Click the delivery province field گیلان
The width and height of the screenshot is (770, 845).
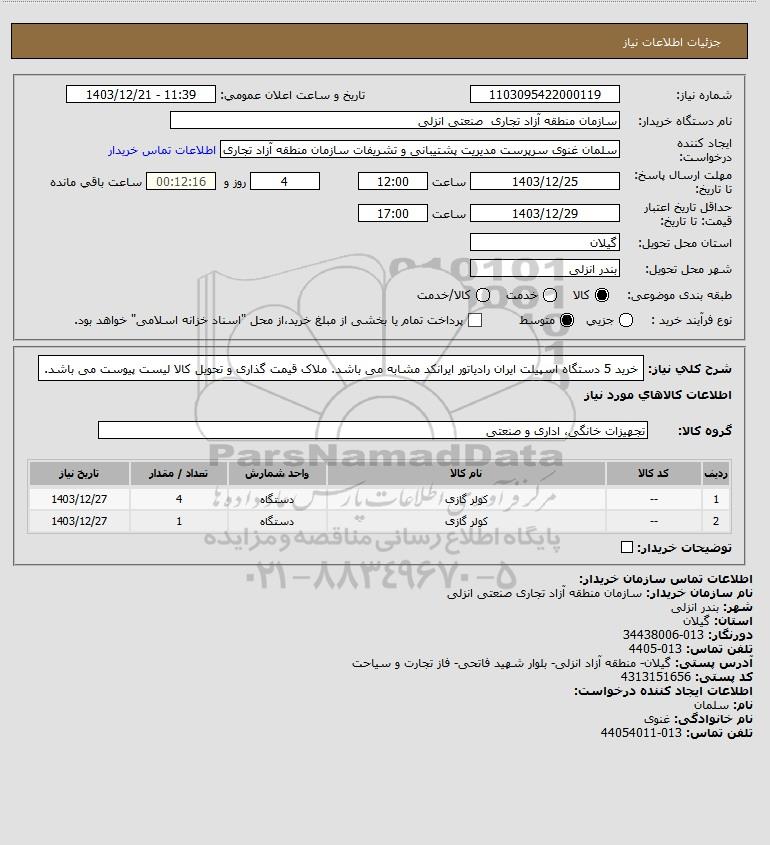[x=545, y=243]
